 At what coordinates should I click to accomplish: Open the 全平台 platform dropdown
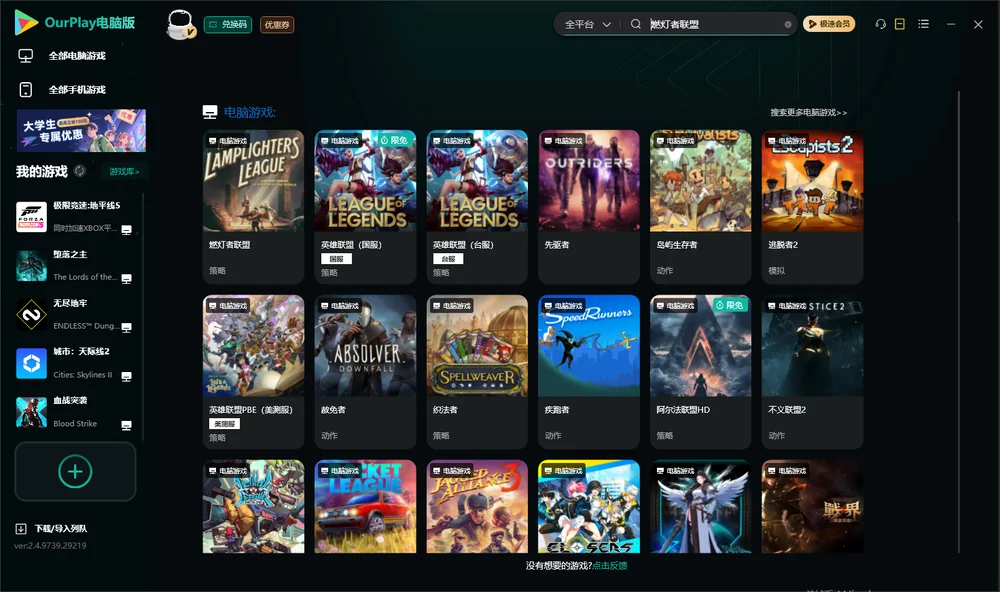[x=587, y=24]
